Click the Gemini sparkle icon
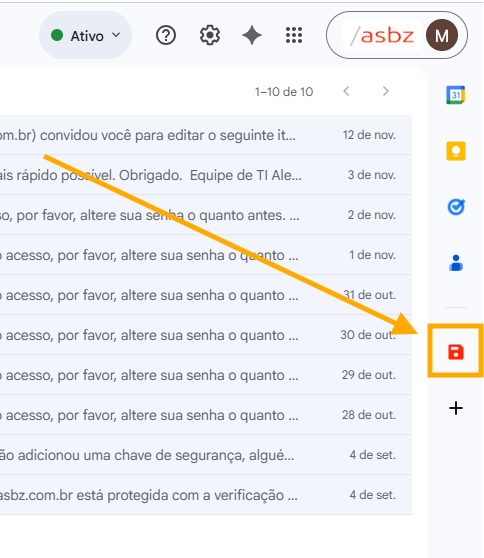Screen dimensions: 484x558 click(x=252, y=35)
